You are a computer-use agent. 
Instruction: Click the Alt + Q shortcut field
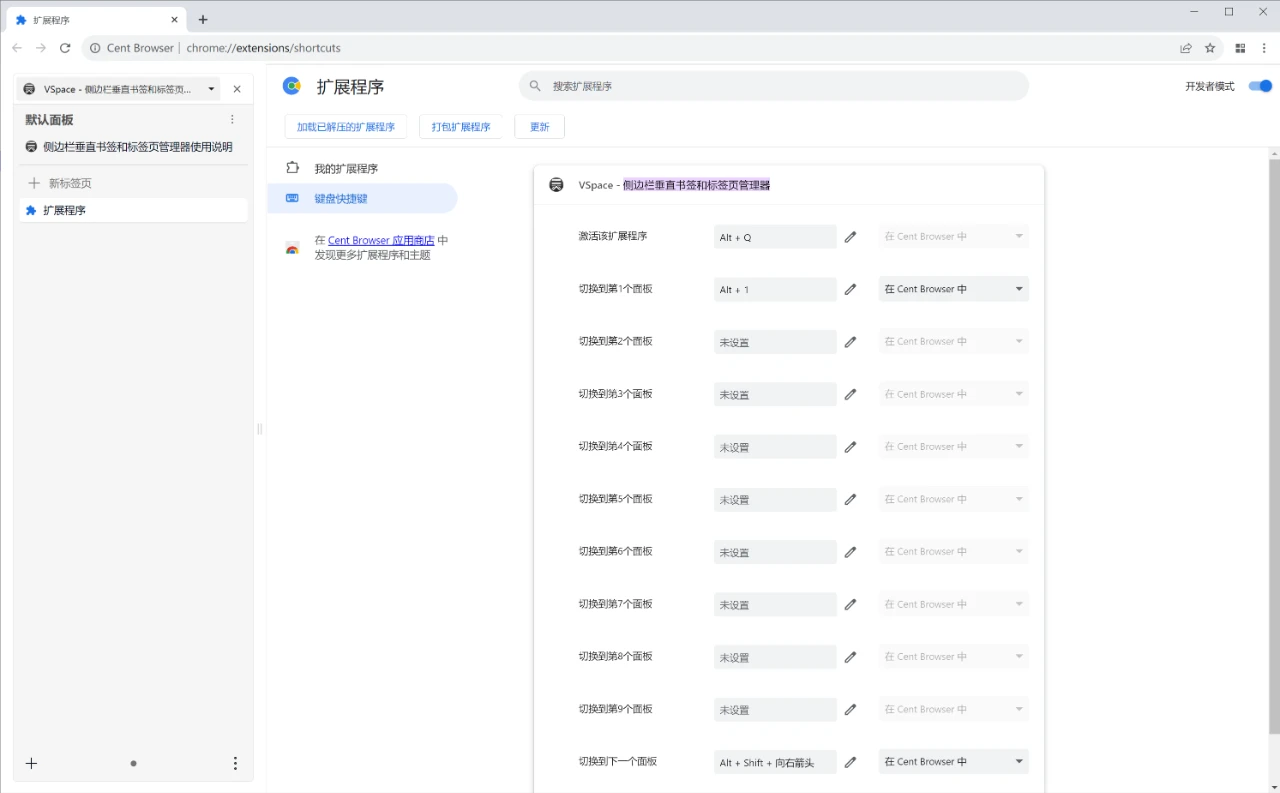point(775,237)
